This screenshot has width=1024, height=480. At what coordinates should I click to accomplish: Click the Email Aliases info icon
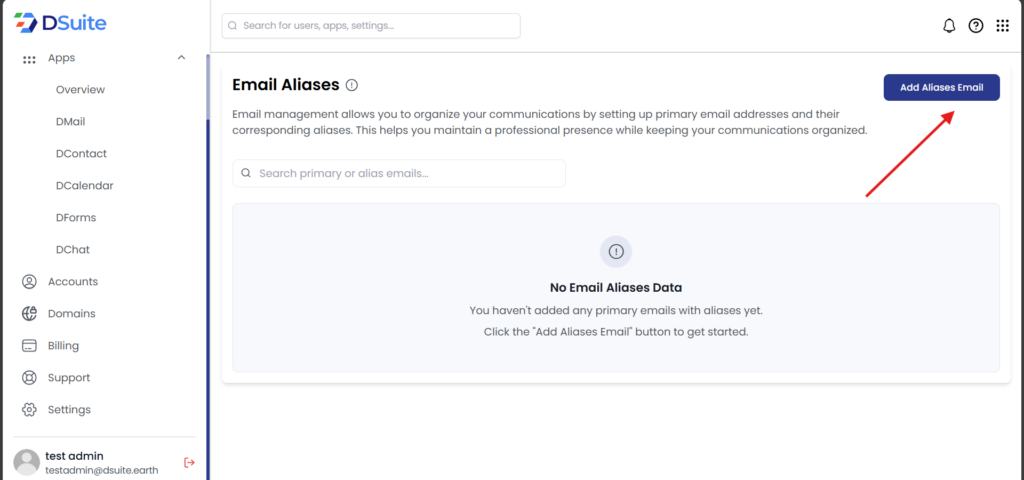pyautogui.click(x=352, y=85)
